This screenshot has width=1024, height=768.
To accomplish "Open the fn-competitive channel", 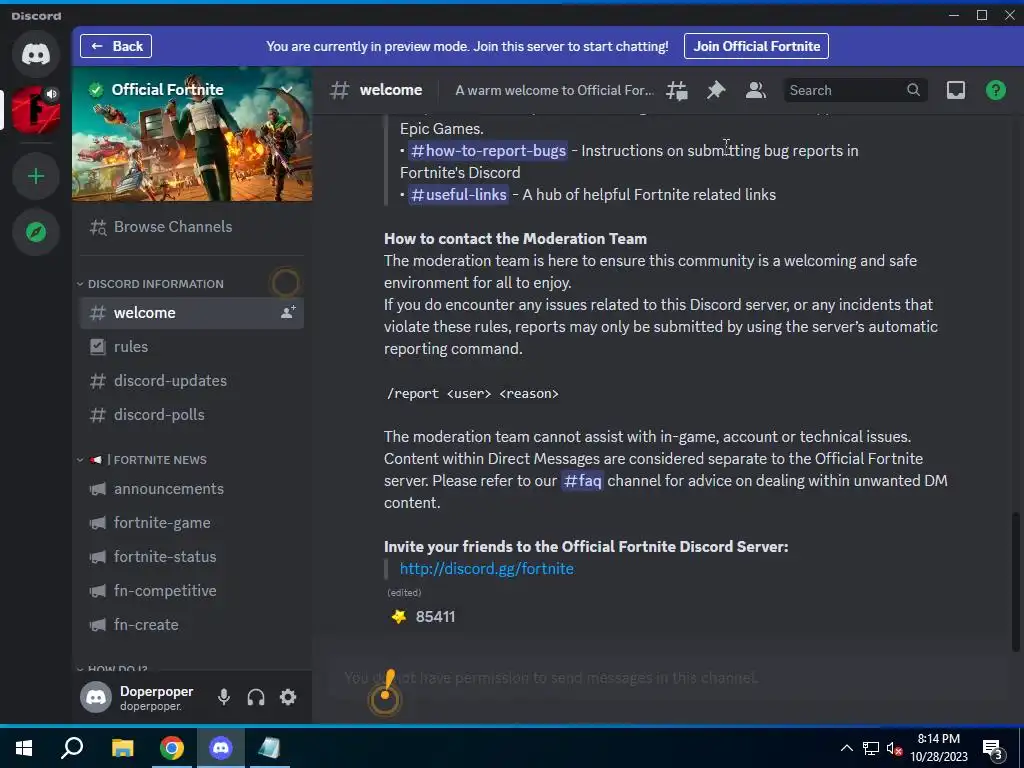I will point(192,590).
